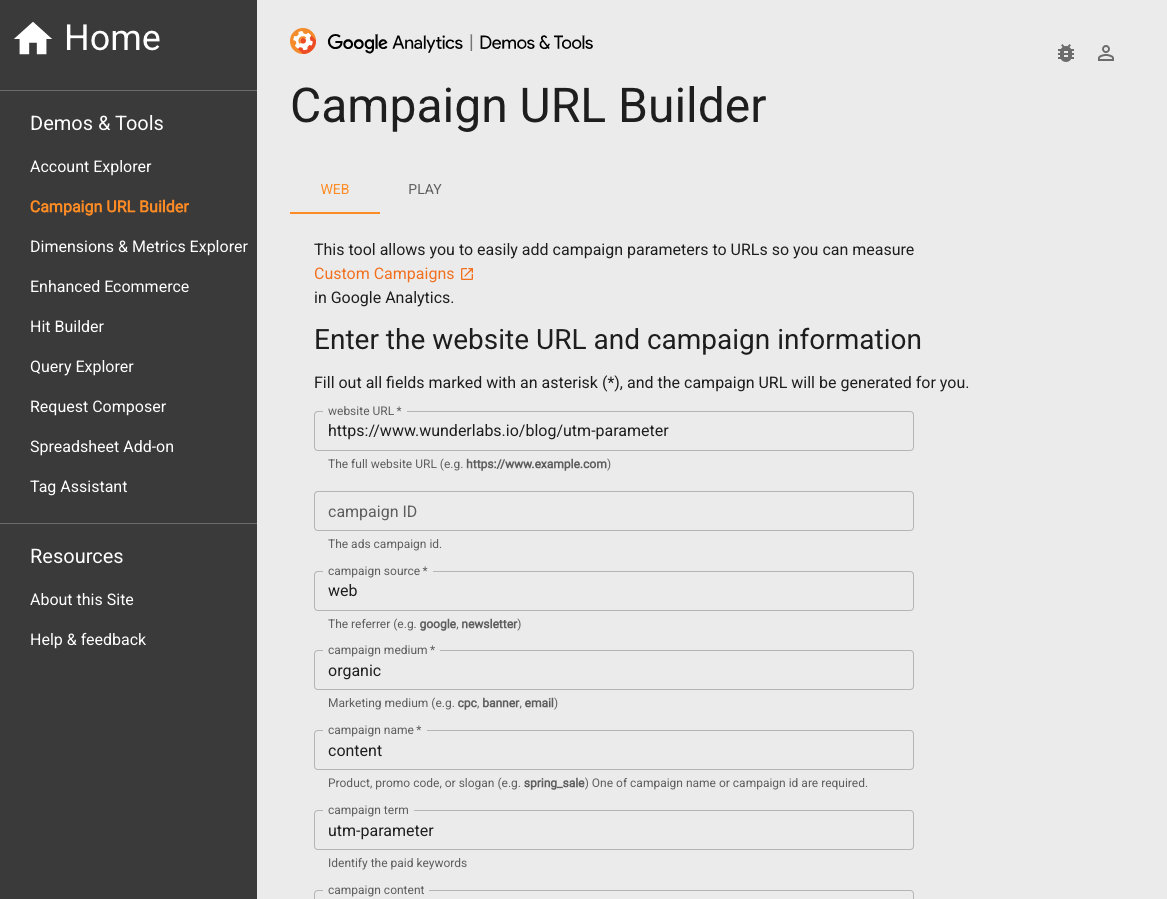Click the Google Analytics logo icon
Image resolution: width=1167 pixels, height=899 pixels.
click(x=303, y=42)
